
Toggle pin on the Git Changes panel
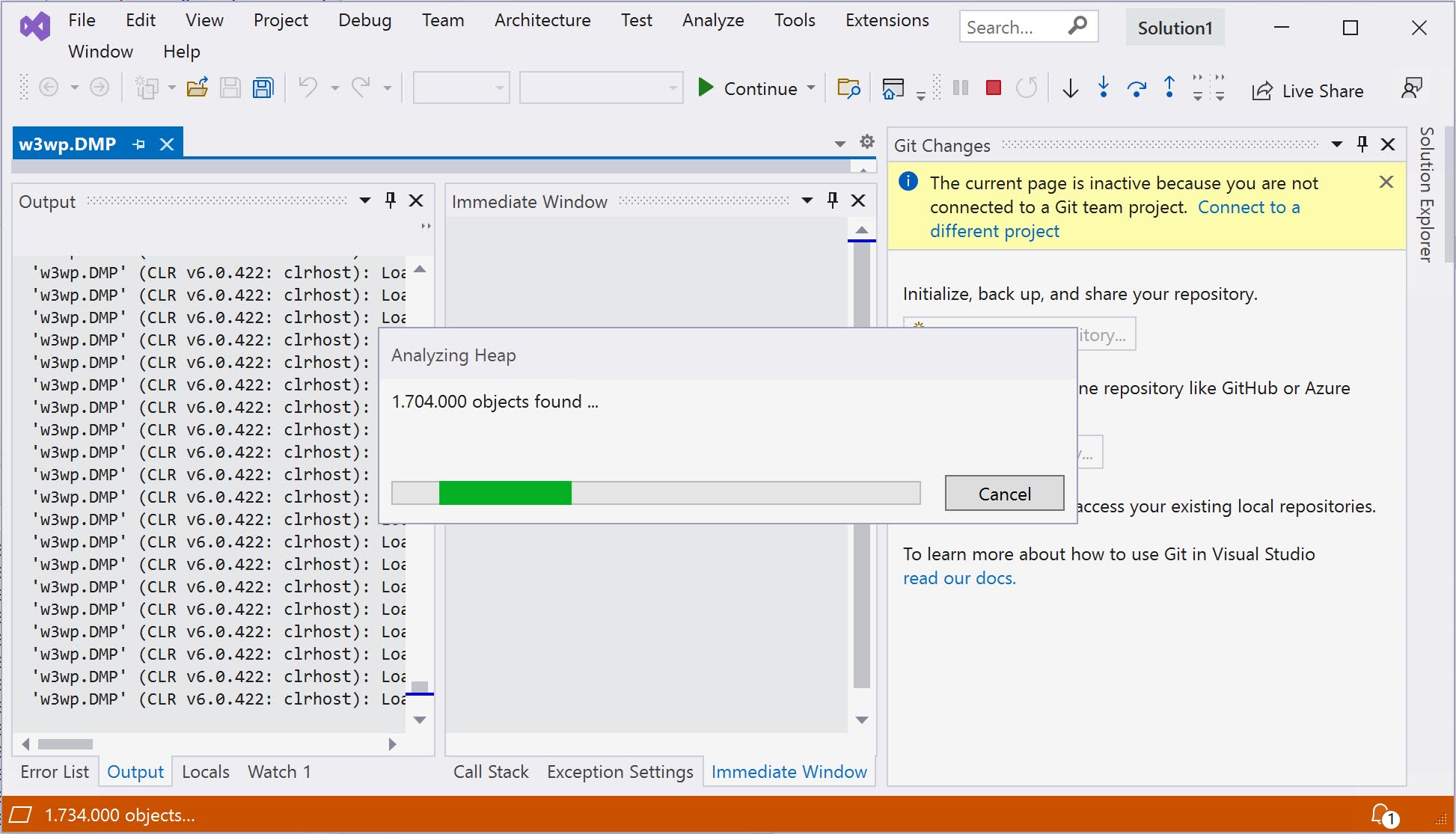pyautogui.click(x=1362, y=144)
